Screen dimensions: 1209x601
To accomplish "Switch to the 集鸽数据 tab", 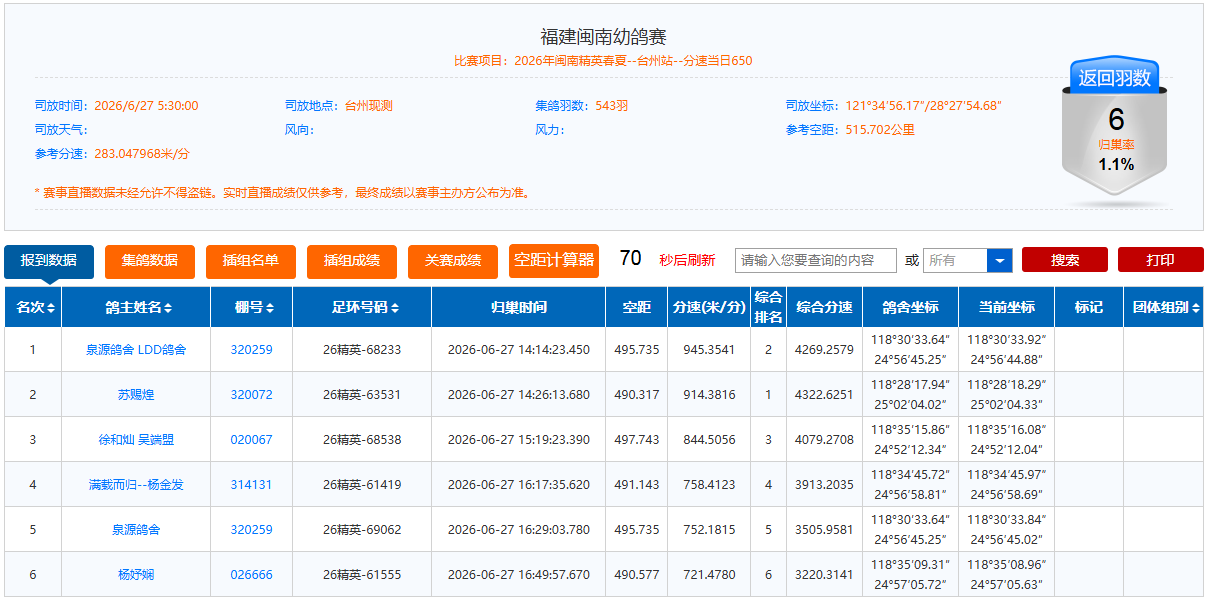I will pyautogui.click(x=150, y=260).
